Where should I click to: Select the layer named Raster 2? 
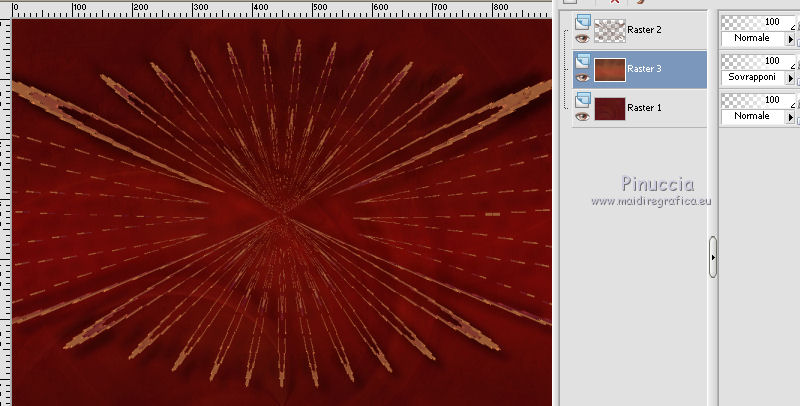pyautogui.click(x=644, y=30)
